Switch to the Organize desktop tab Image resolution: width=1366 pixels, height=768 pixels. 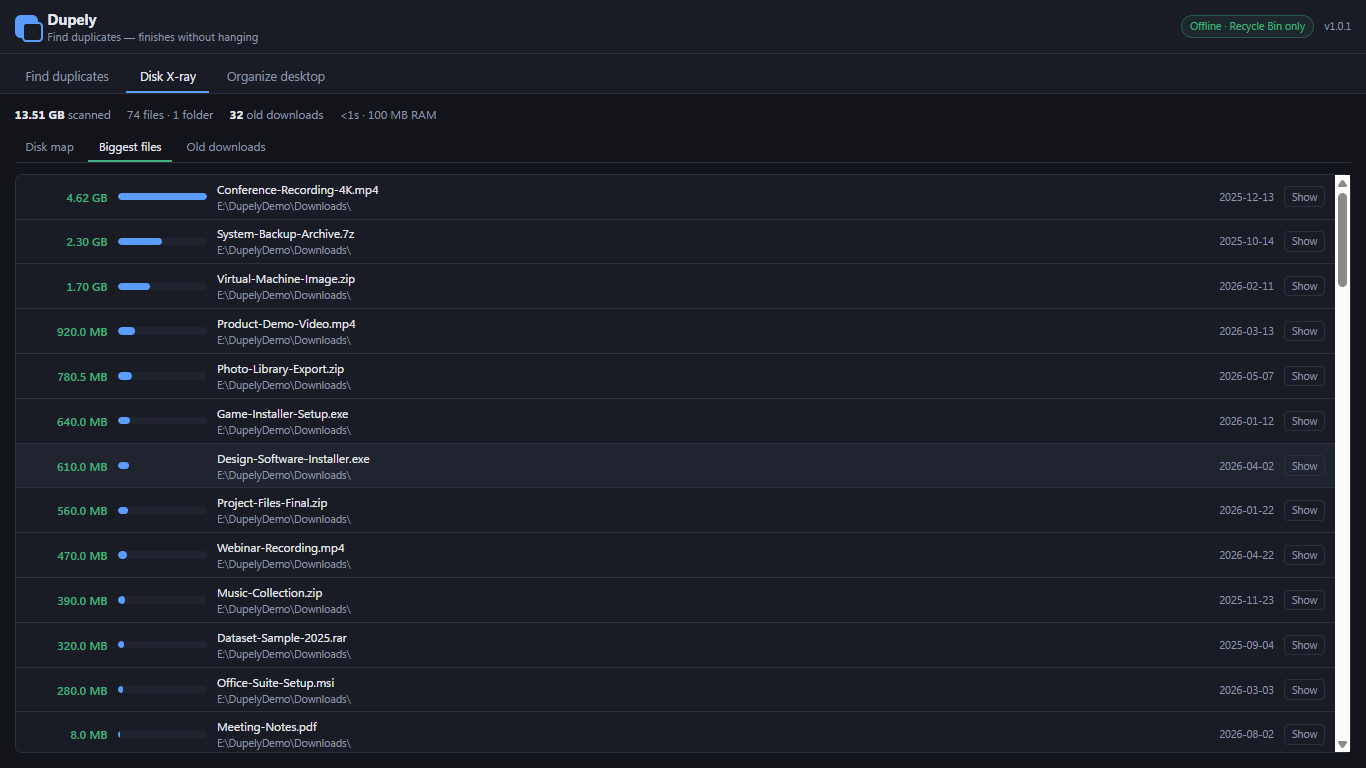[276, 76]
